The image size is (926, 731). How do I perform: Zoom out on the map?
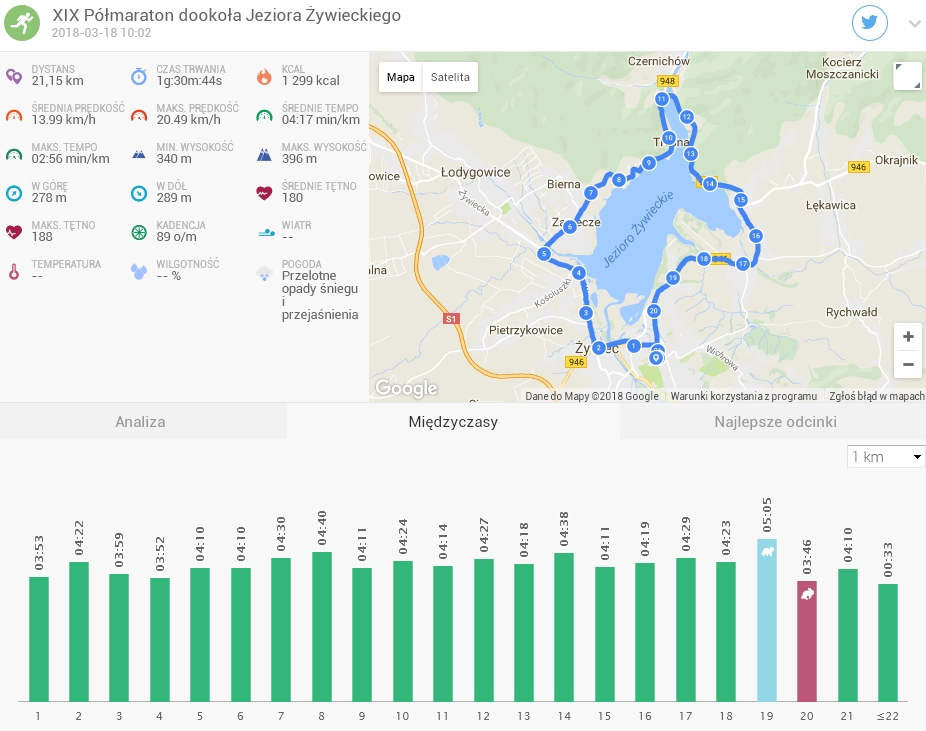tap(907, 365)
